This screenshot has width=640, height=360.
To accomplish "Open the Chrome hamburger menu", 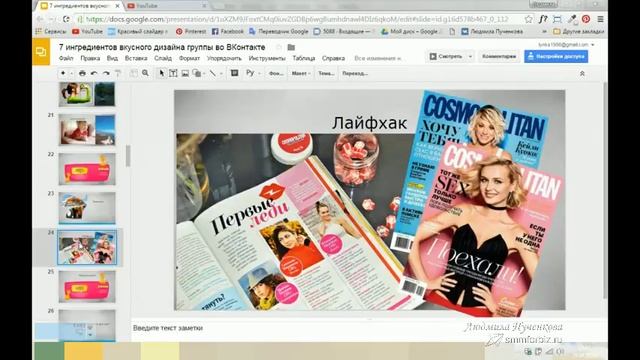I will tap(600, 19).
